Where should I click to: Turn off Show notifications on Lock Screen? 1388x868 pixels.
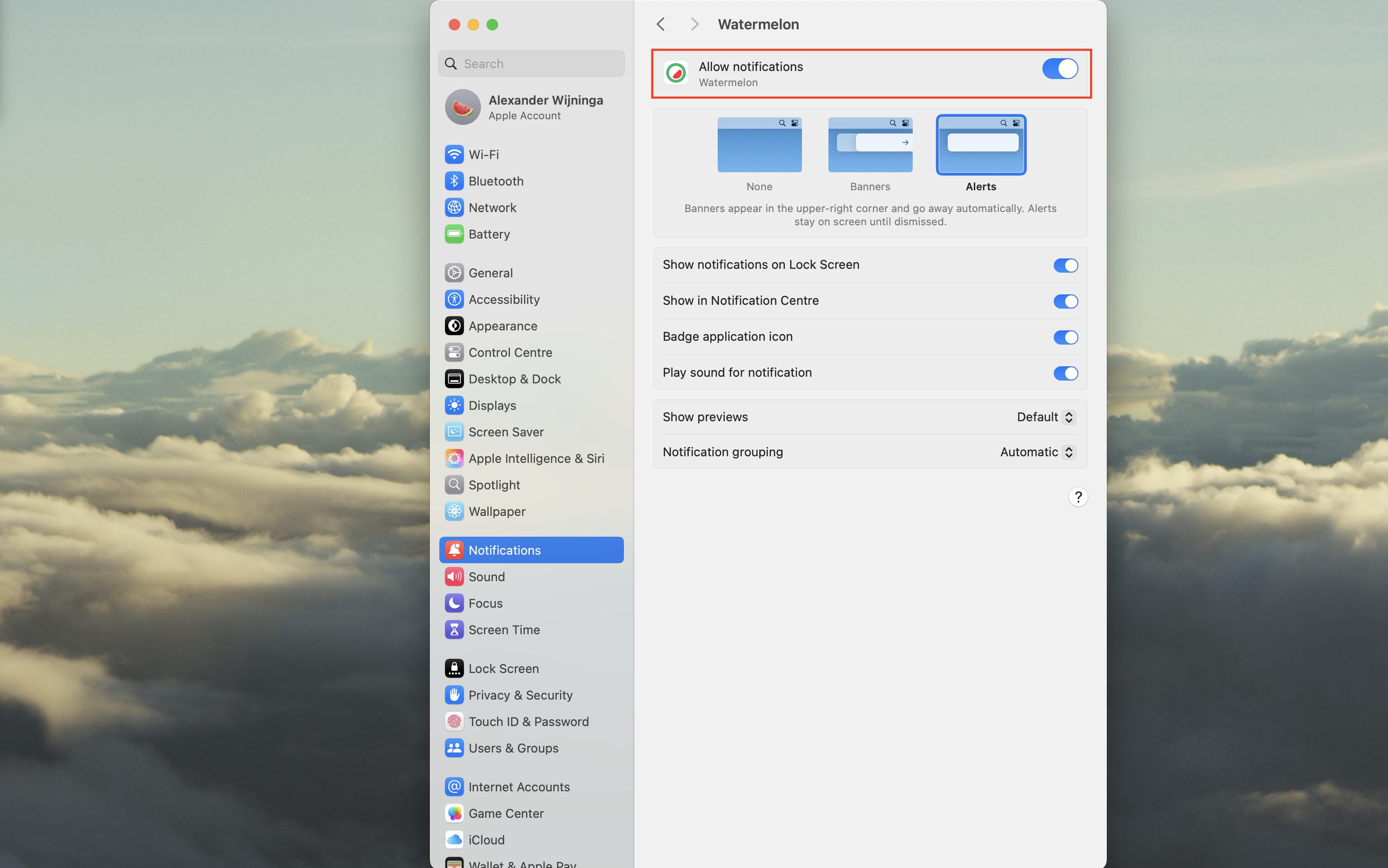point(1065,265)
